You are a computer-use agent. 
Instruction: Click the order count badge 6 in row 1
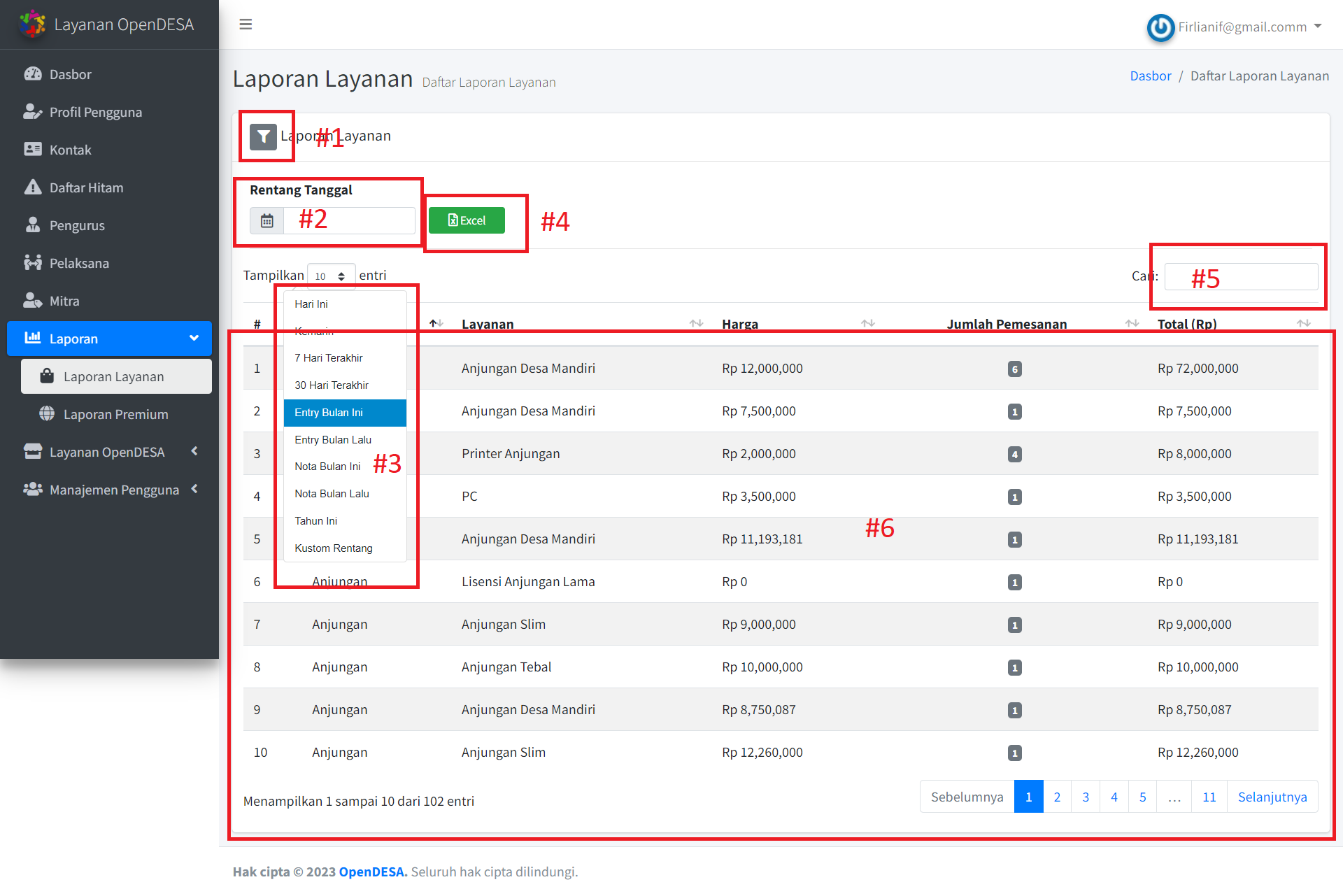[x=1015, y=369]
